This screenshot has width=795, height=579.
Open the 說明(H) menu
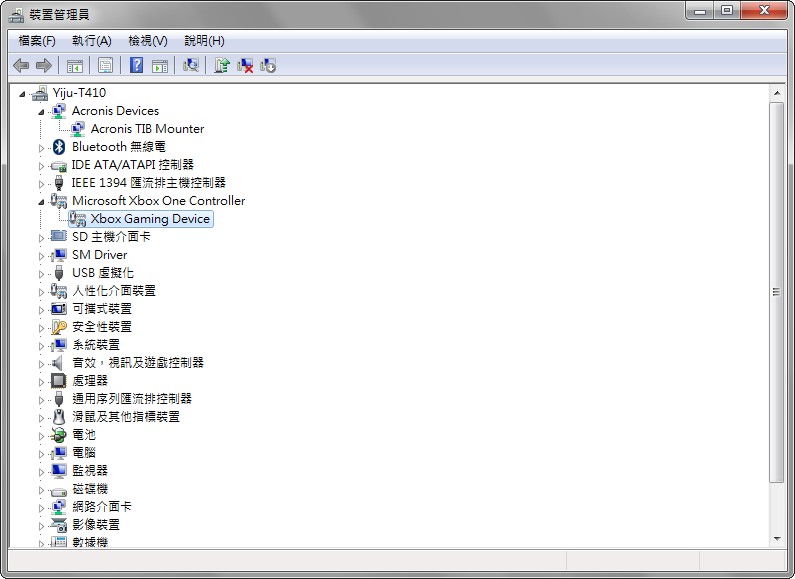coord(204,41)
